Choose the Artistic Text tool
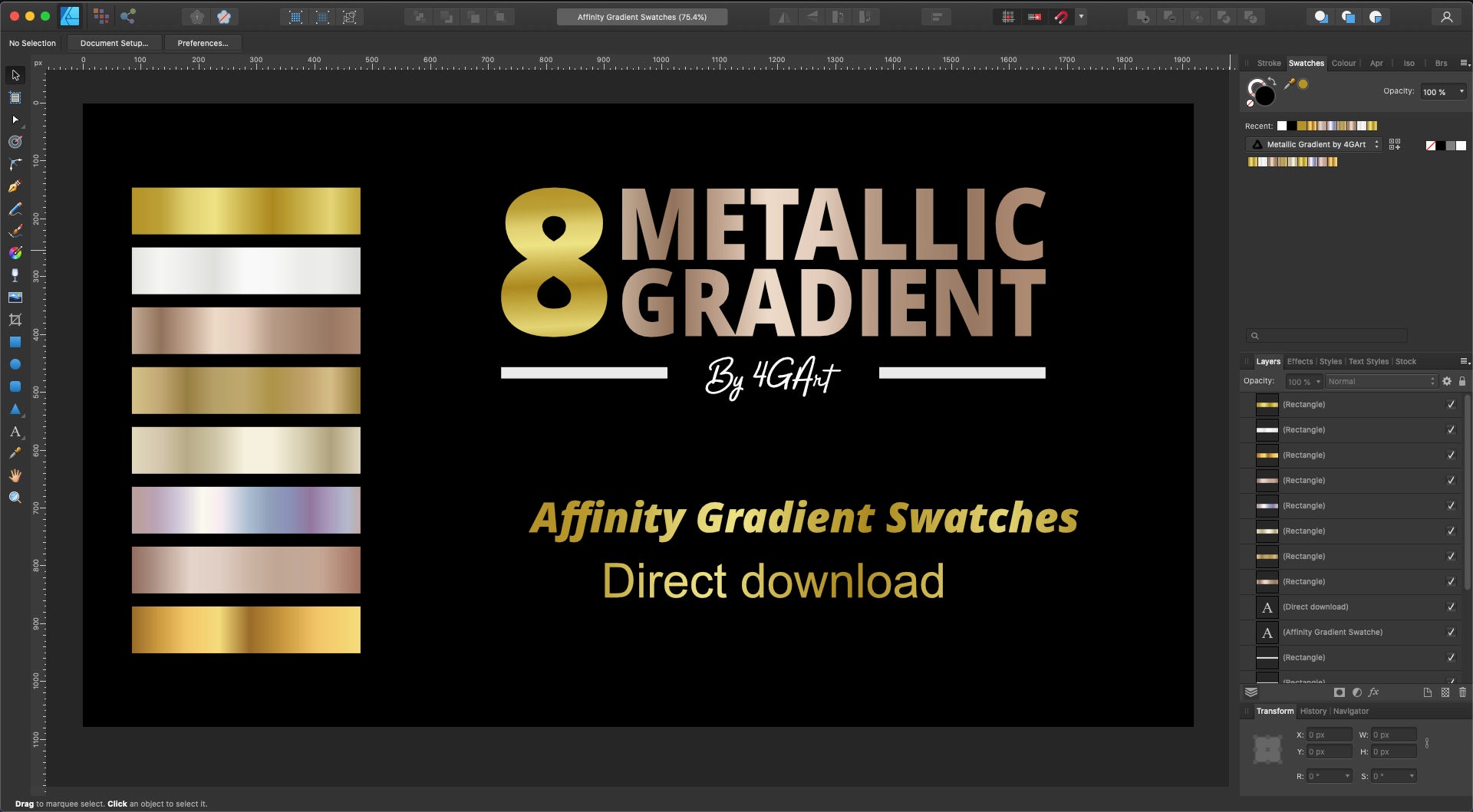The height and width of the screenshot is (812, 1473). click(x=15, y=432)
